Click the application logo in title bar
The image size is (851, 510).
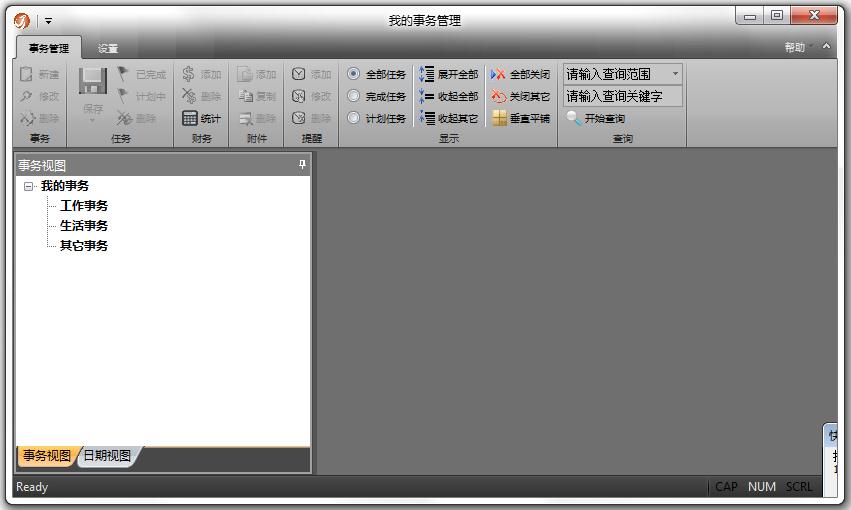click(x=22, y=21)
